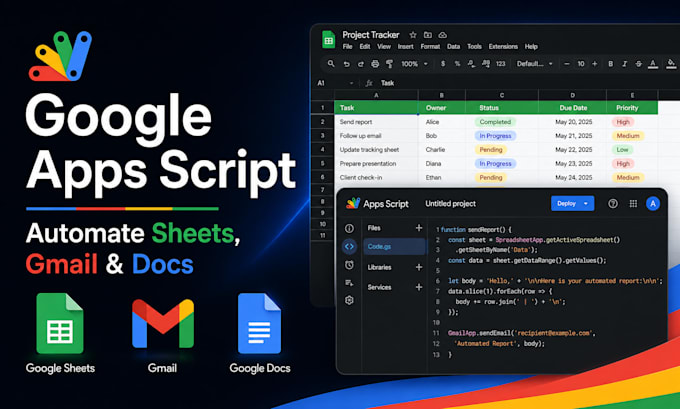The image size is (680, 409).
Task: Star the Project Tracker document
Action: 413,35
